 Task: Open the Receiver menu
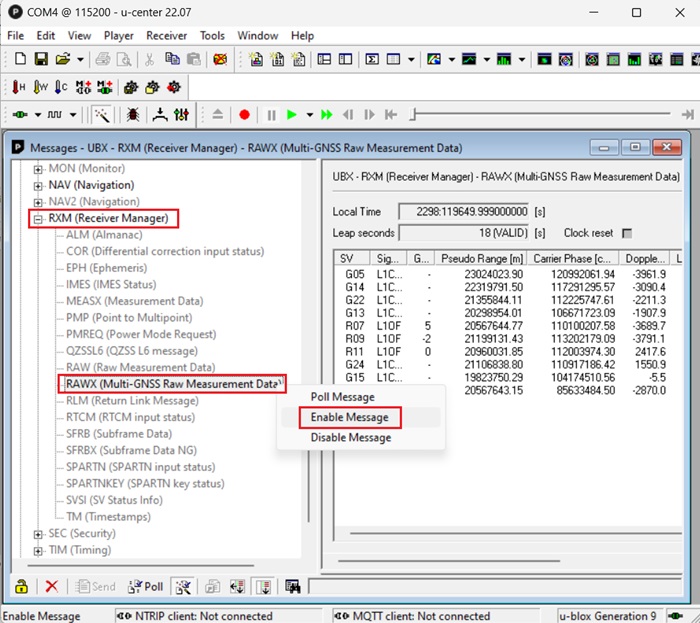[166, 35]
